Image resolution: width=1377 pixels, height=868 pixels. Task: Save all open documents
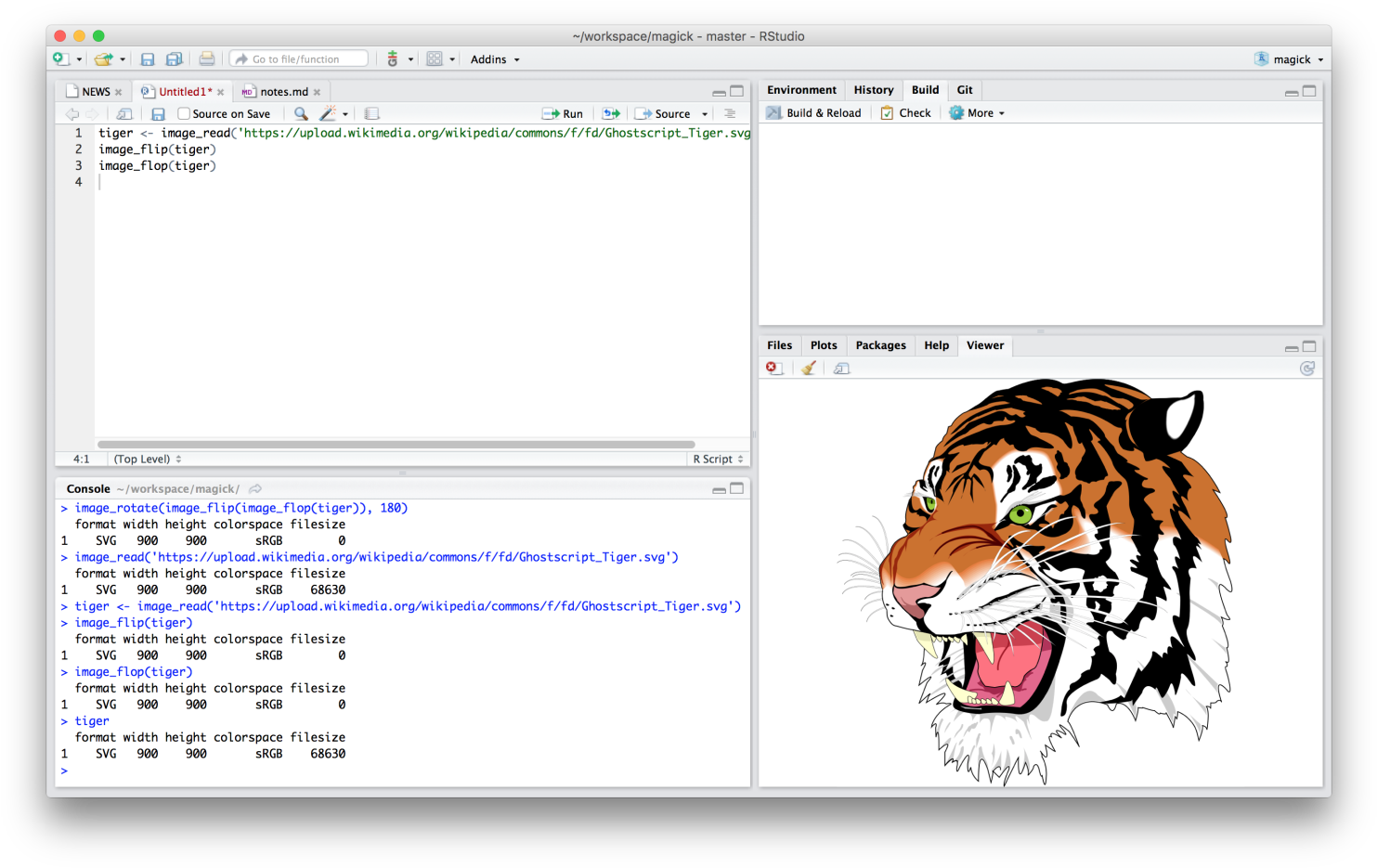pos(174,58)
